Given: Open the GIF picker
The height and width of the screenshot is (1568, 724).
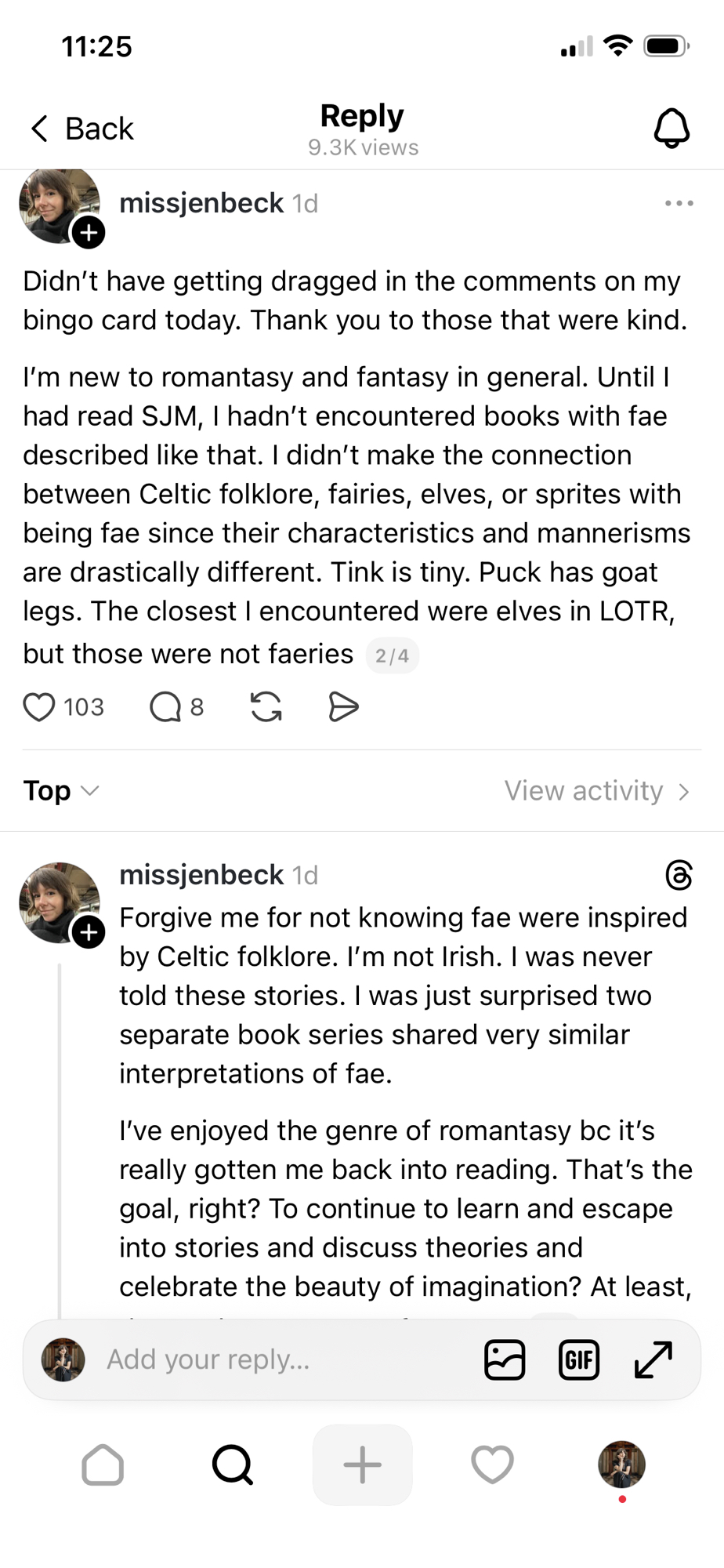Looking at the screenshot, I should tap(578, 1359).
